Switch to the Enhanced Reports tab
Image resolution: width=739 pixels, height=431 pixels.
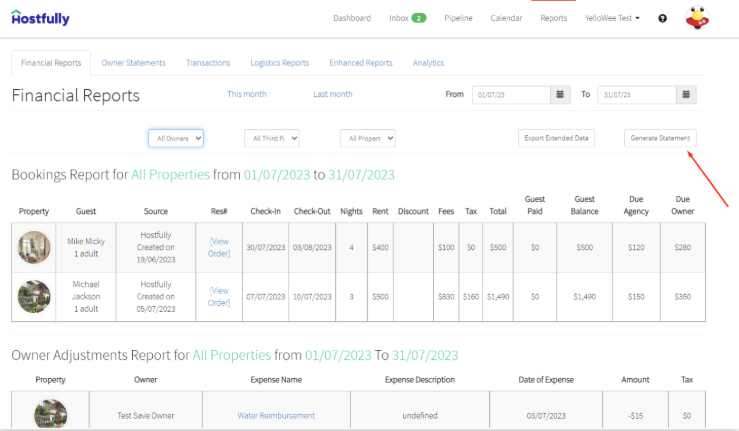point(361,63)
